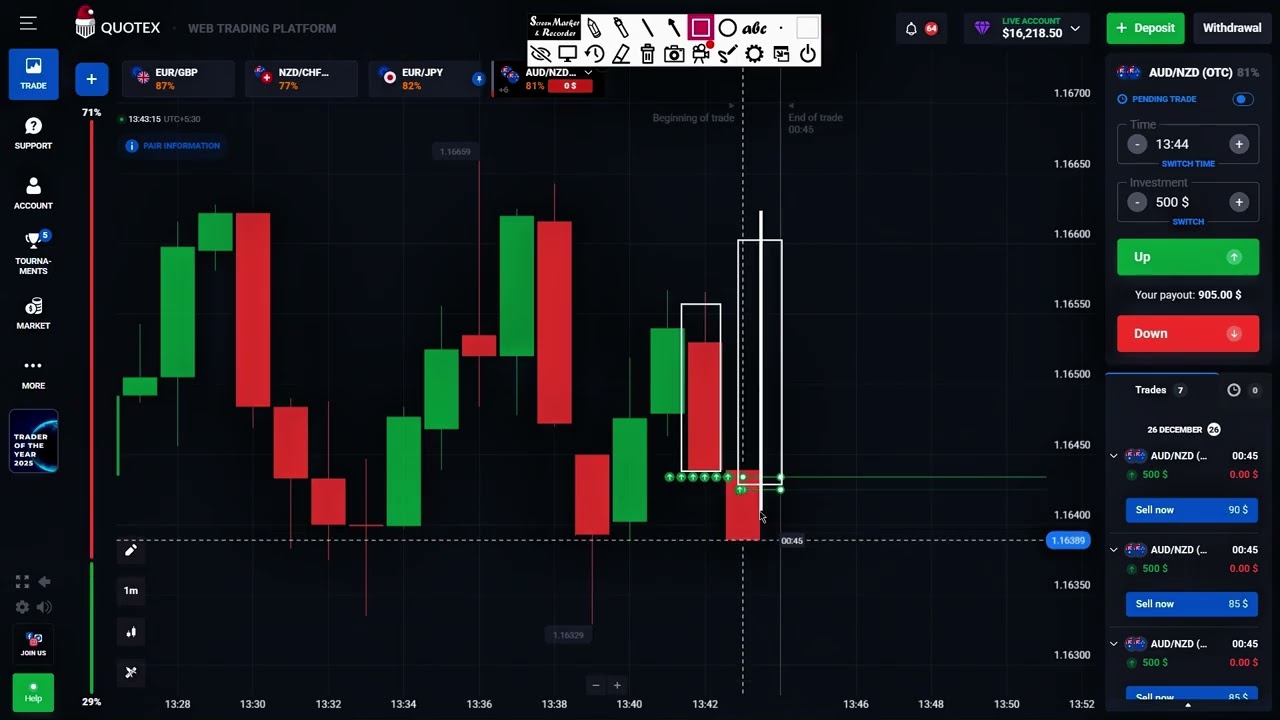Select the whiteboard monitor icon

point(567,54)
